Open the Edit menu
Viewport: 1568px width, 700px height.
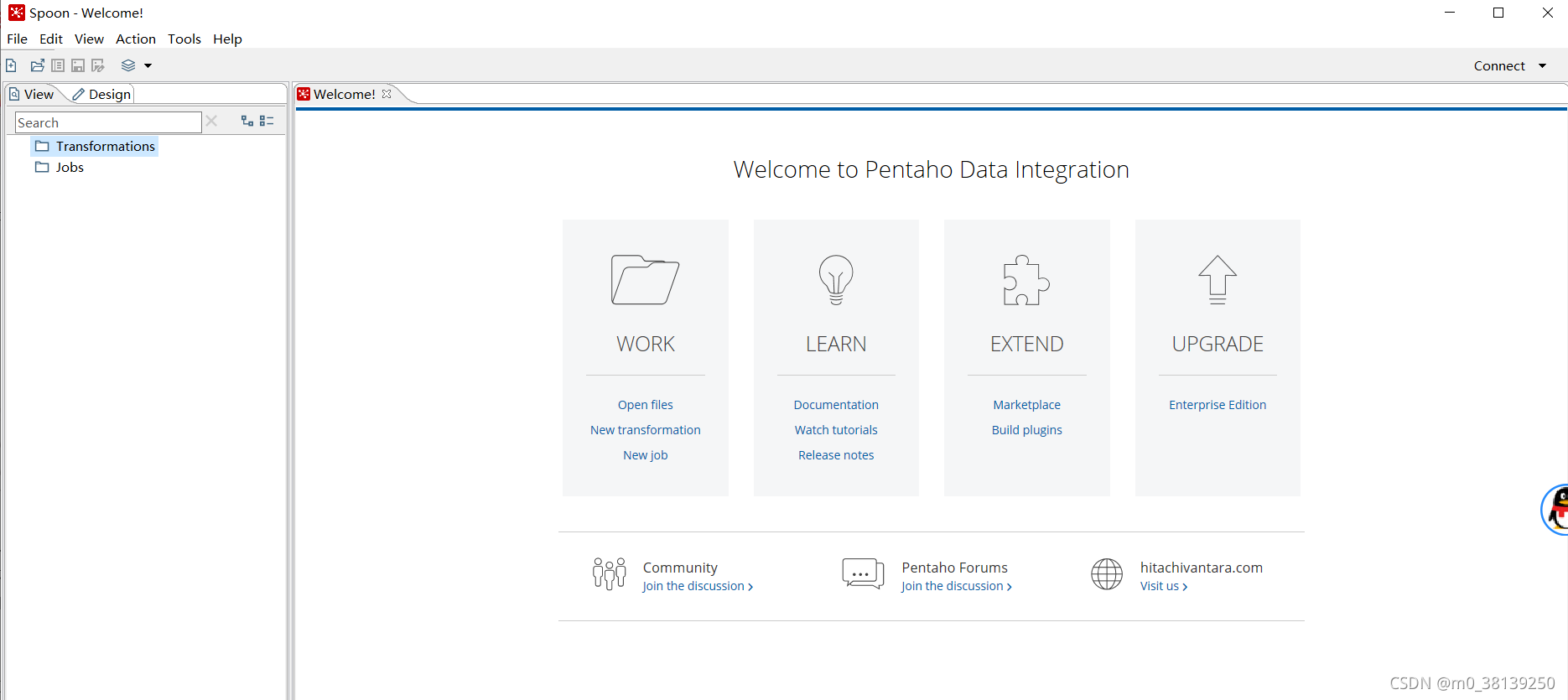point(51,39)
